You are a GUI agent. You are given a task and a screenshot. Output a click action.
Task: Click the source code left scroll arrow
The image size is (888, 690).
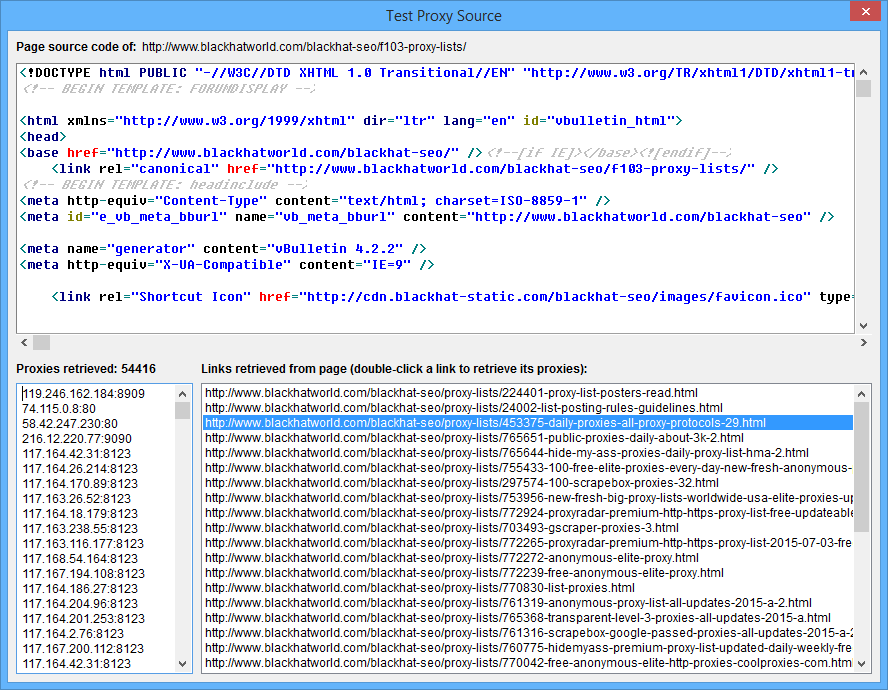pos(24,342)
